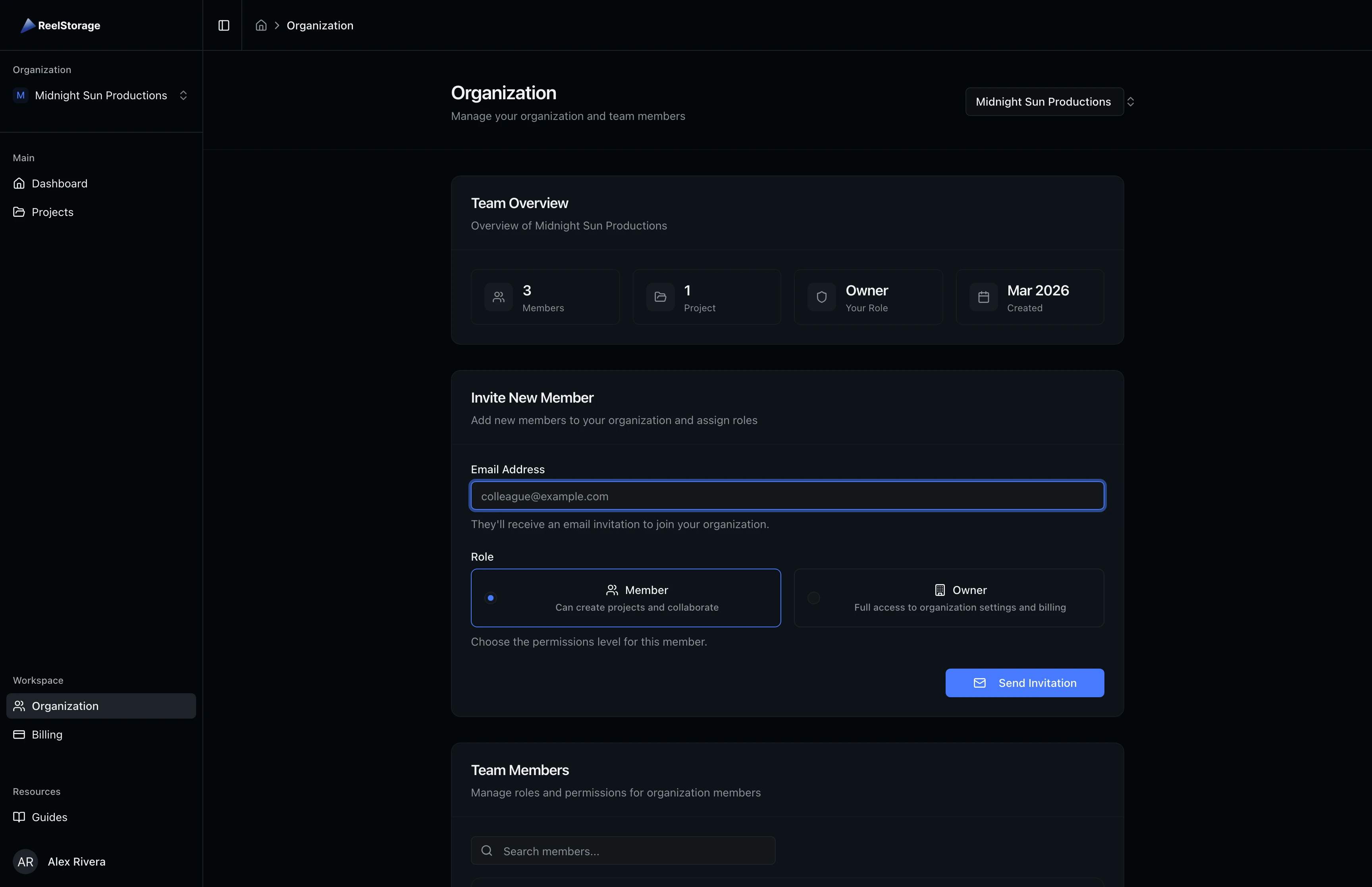Open Billing in Workspace section
Screen dimensions: 1372x887
[46, 735]
